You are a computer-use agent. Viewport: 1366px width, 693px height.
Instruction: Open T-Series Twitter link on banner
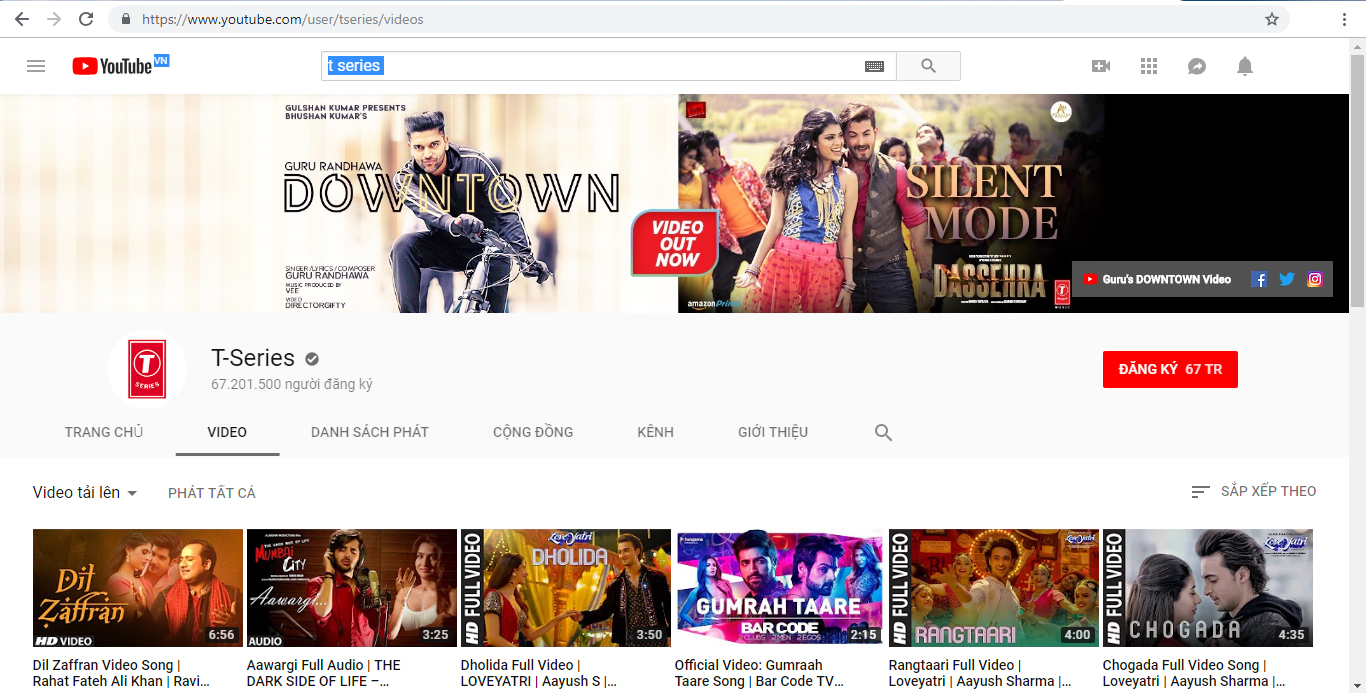click(x=1287, y=279)
